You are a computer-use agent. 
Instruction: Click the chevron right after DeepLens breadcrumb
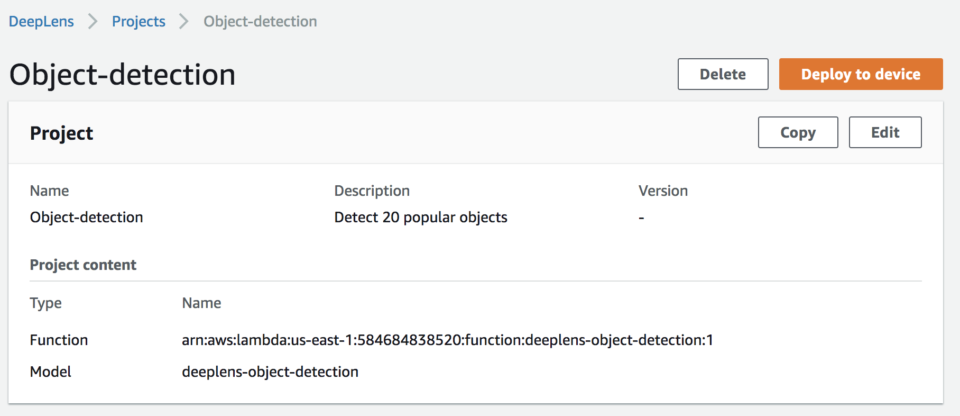[x=93, y=21]
